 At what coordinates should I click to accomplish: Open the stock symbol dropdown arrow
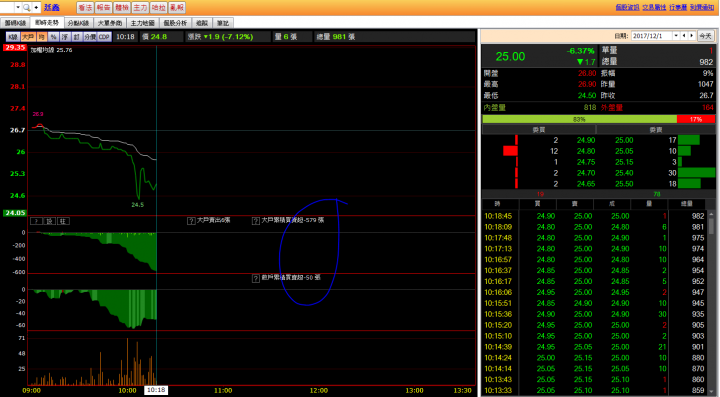point(18,7)
